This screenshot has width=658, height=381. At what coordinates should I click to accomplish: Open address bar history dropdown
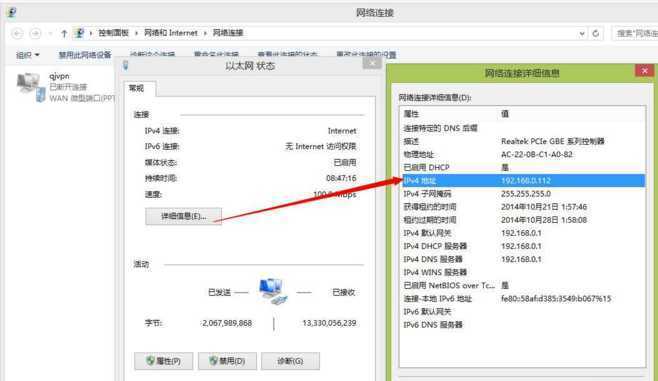click(x=582, y=34)
